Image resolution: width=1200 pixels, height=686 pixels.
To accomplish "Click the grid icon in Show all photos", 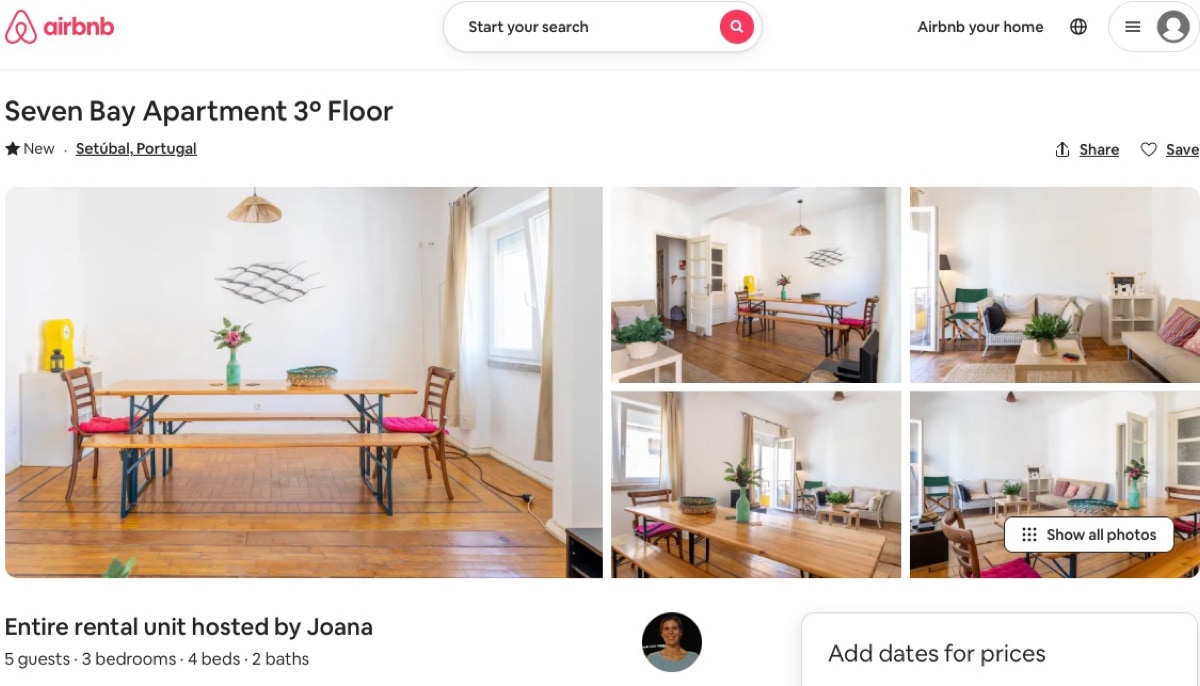I will click(1029, 535).
